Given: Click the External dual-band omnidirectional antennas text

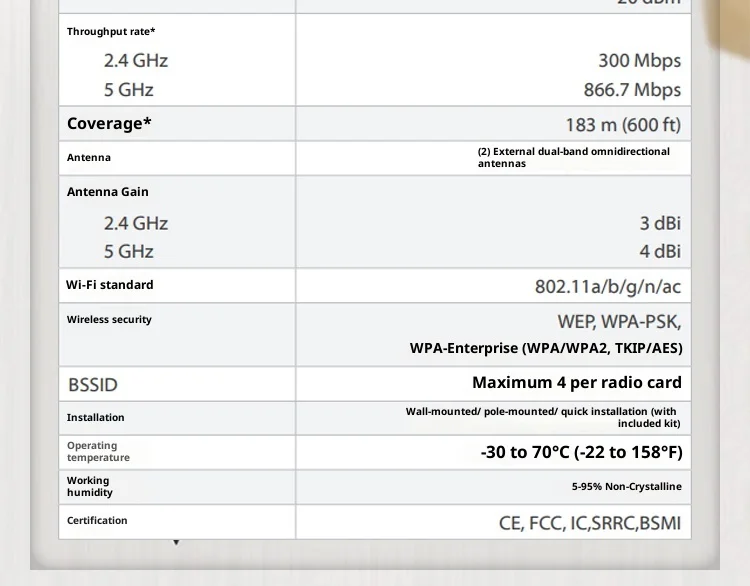Looking at the screenshot, I should coord(573,157).
